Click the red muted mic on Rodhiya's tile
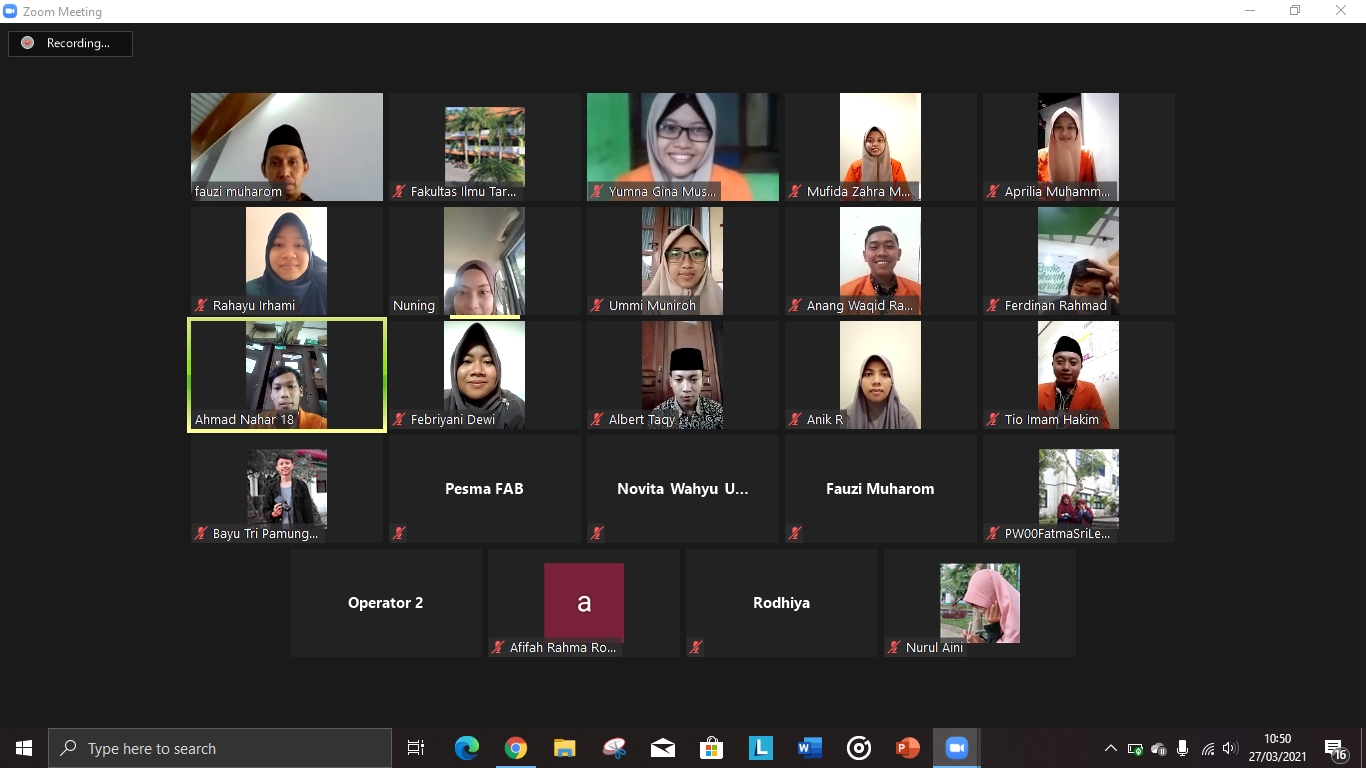The width and height of the screenshot is (1366, 768). pyautogui.click(x=696, y=647)
